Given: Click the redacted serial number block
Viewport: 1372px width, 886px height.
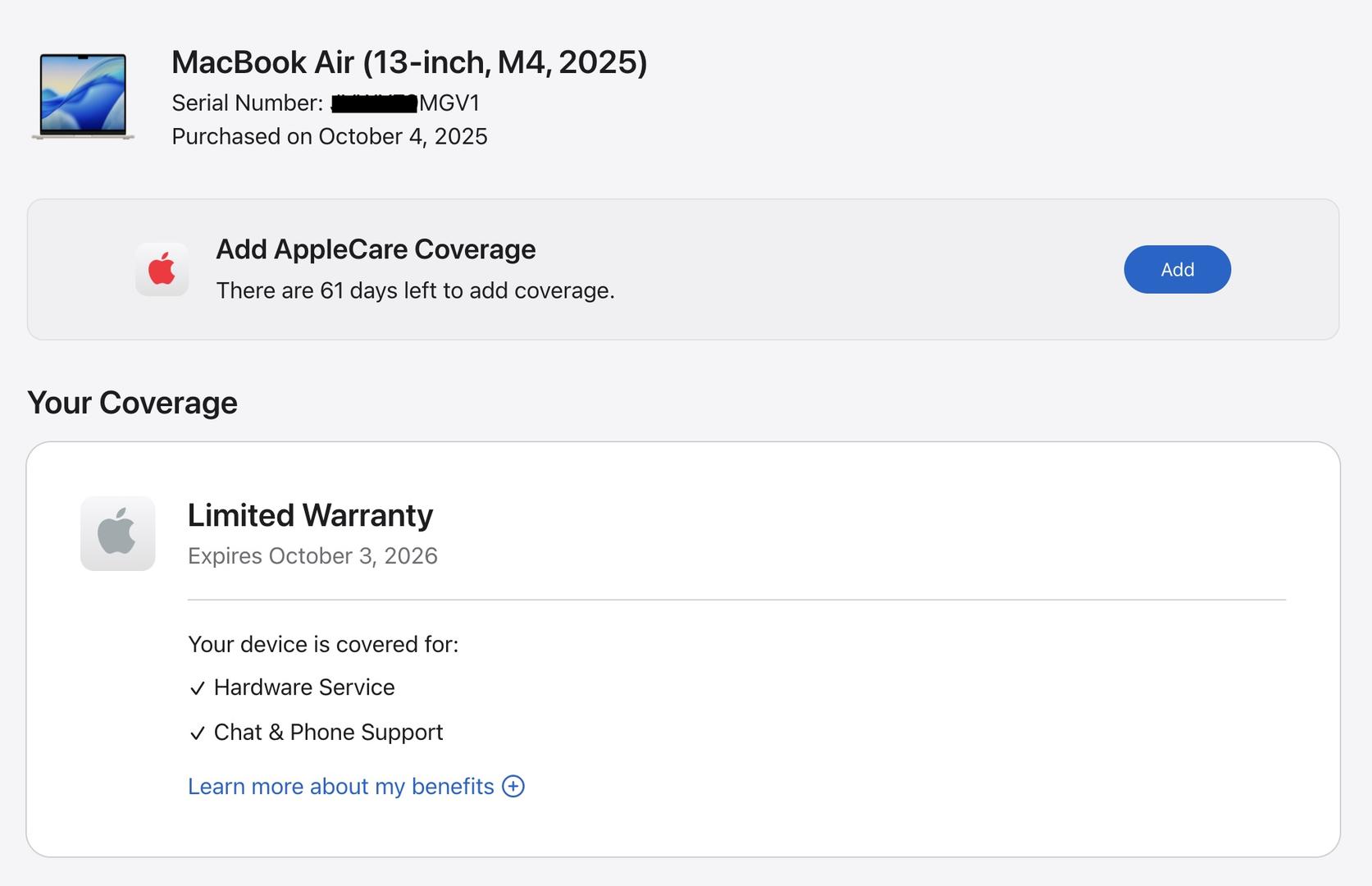Looking at the screenshot, I should pyautogui.click(x=375, y=103).
